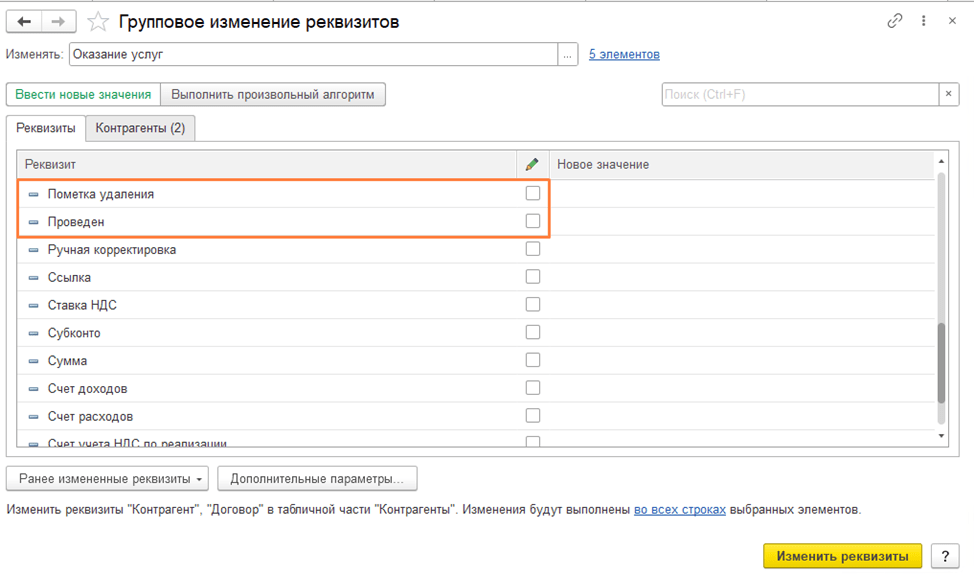Click the forward navigation arrow
Viewport: 974px width, 574px height.
coord(59,21)
